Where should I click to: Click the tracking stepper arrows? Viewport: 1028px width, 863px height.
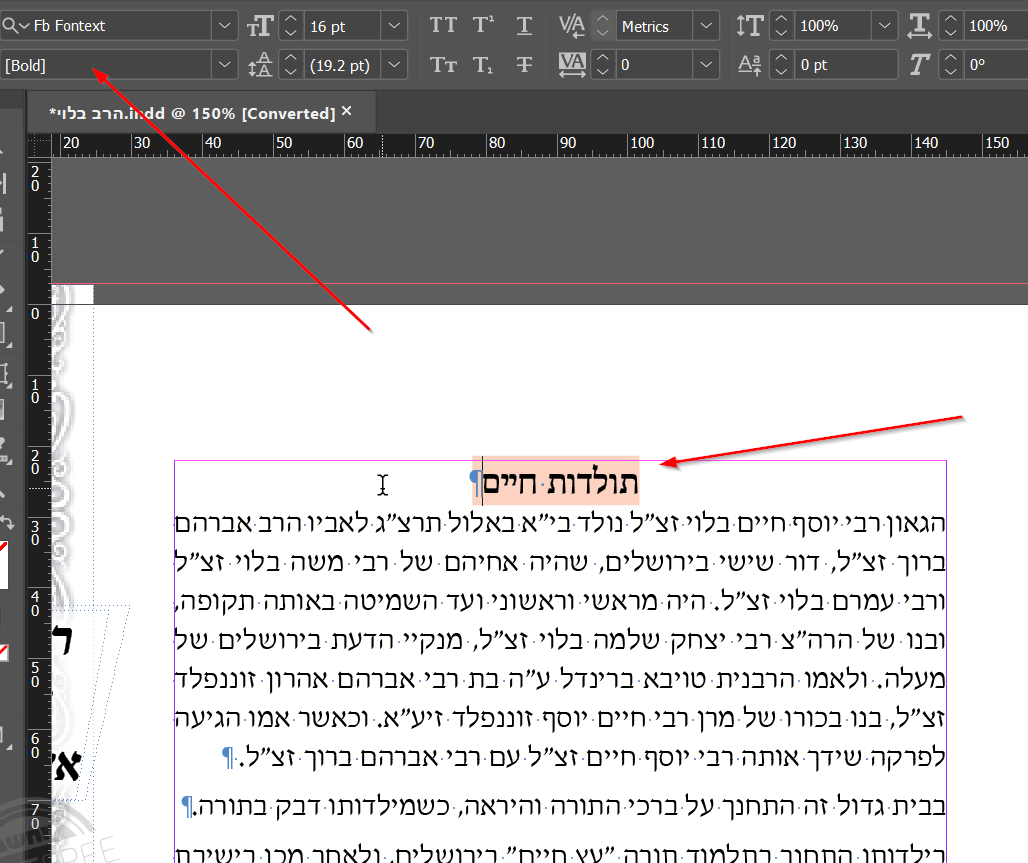pos(603,65)
